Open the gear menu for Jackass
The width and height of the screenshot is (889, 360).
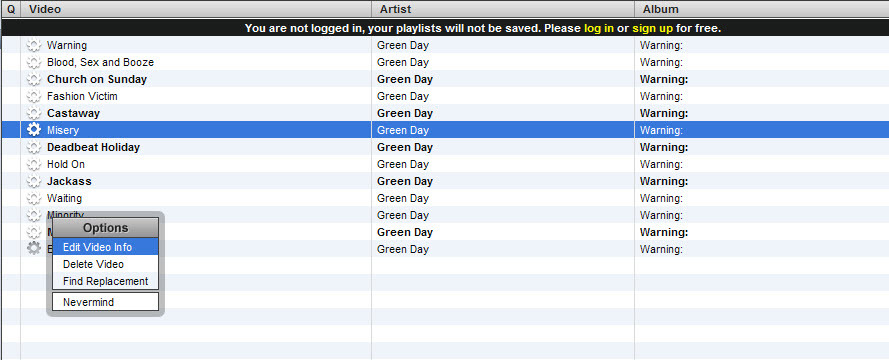click(x=34, y=181)
